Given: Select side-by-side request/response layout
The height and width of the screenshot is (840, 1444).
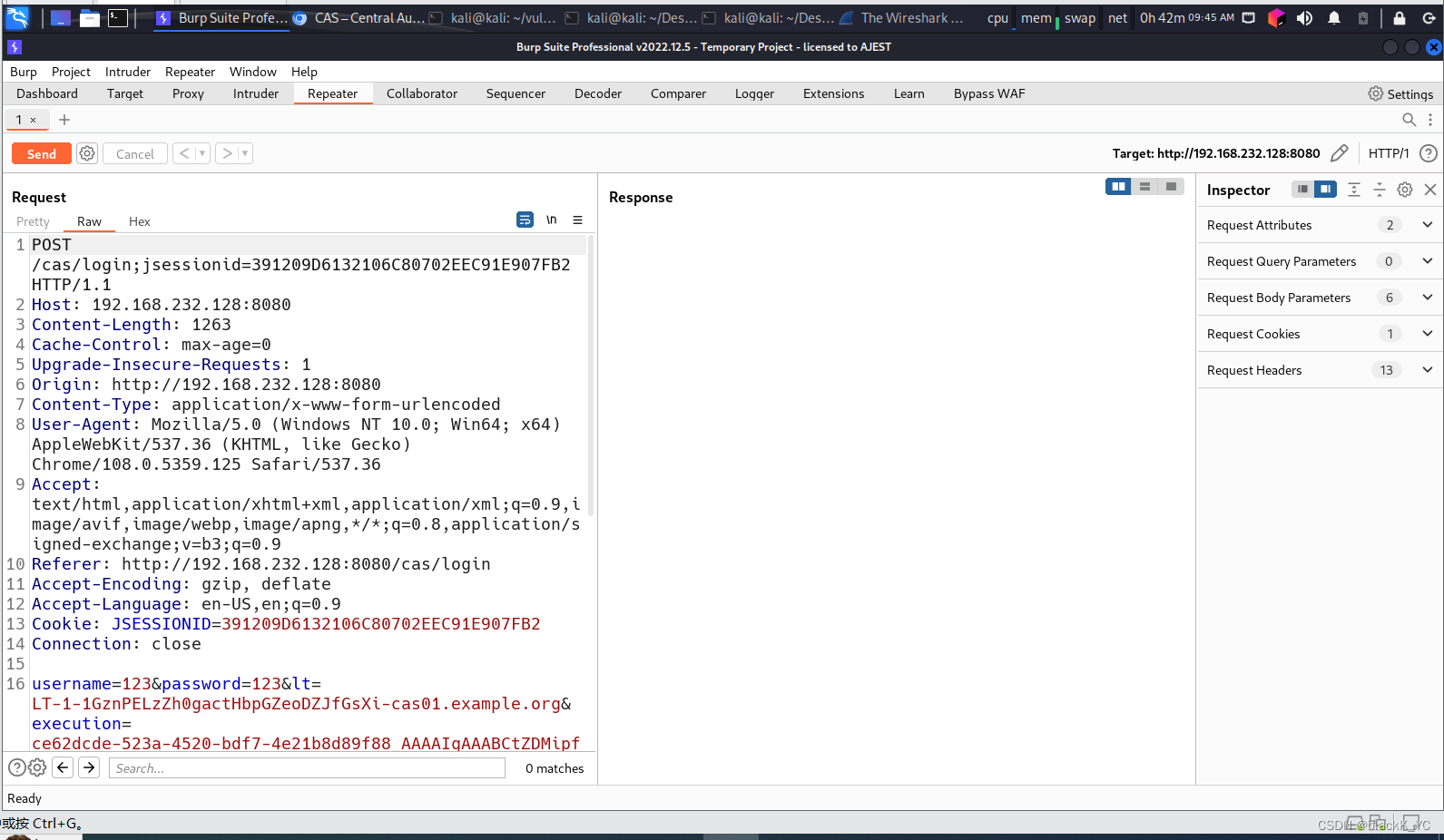Looking at the screenshot, I should (x=1118, y=186).
